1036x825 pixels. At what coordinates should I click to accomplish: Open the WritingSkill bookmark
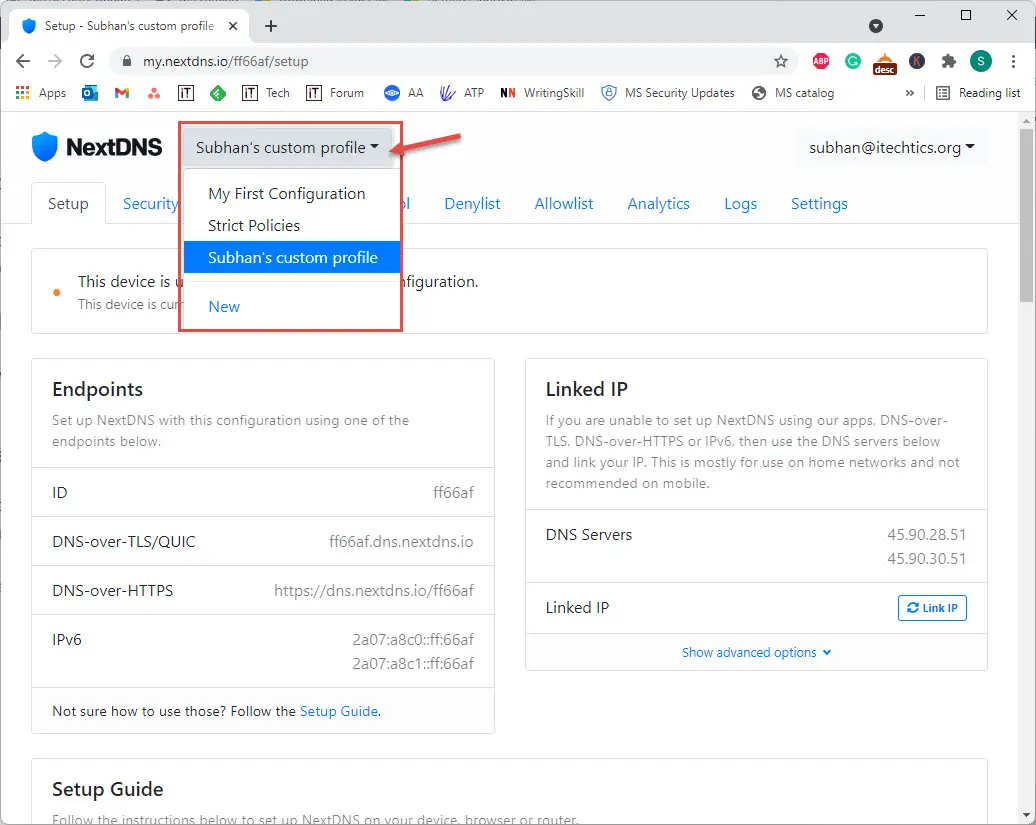(542, 93)
